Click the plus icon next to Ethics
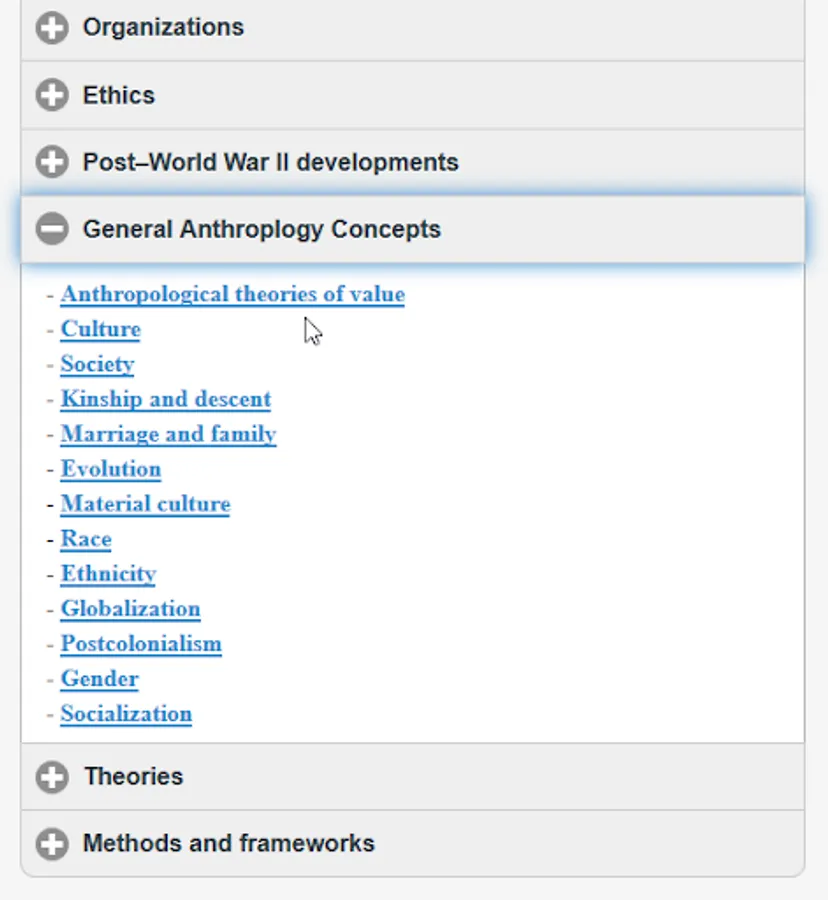Screen dimensions: 828x900 (x=52, y=96)
